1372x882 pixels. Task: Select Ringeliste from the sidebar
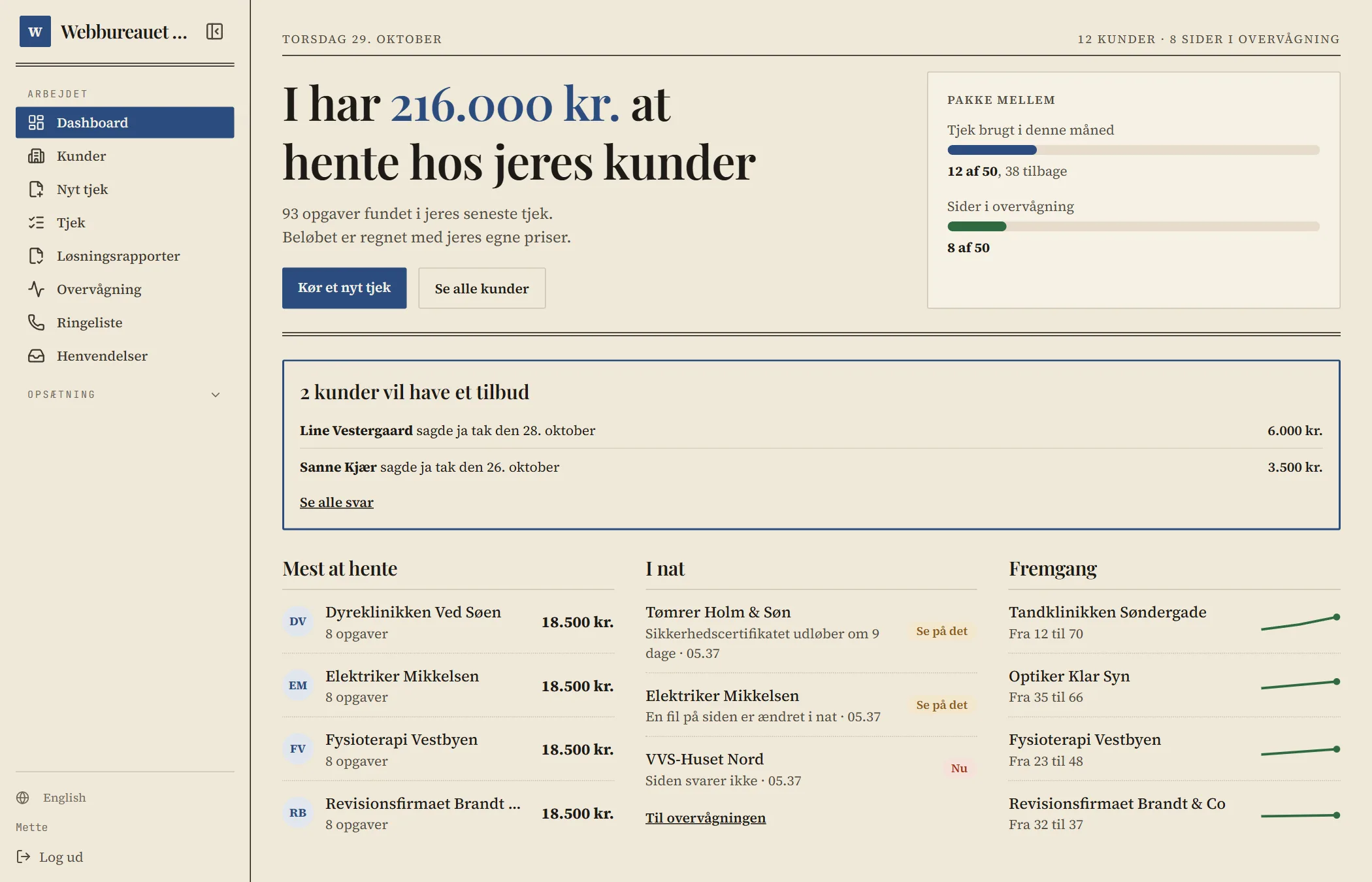pos(125,322)
